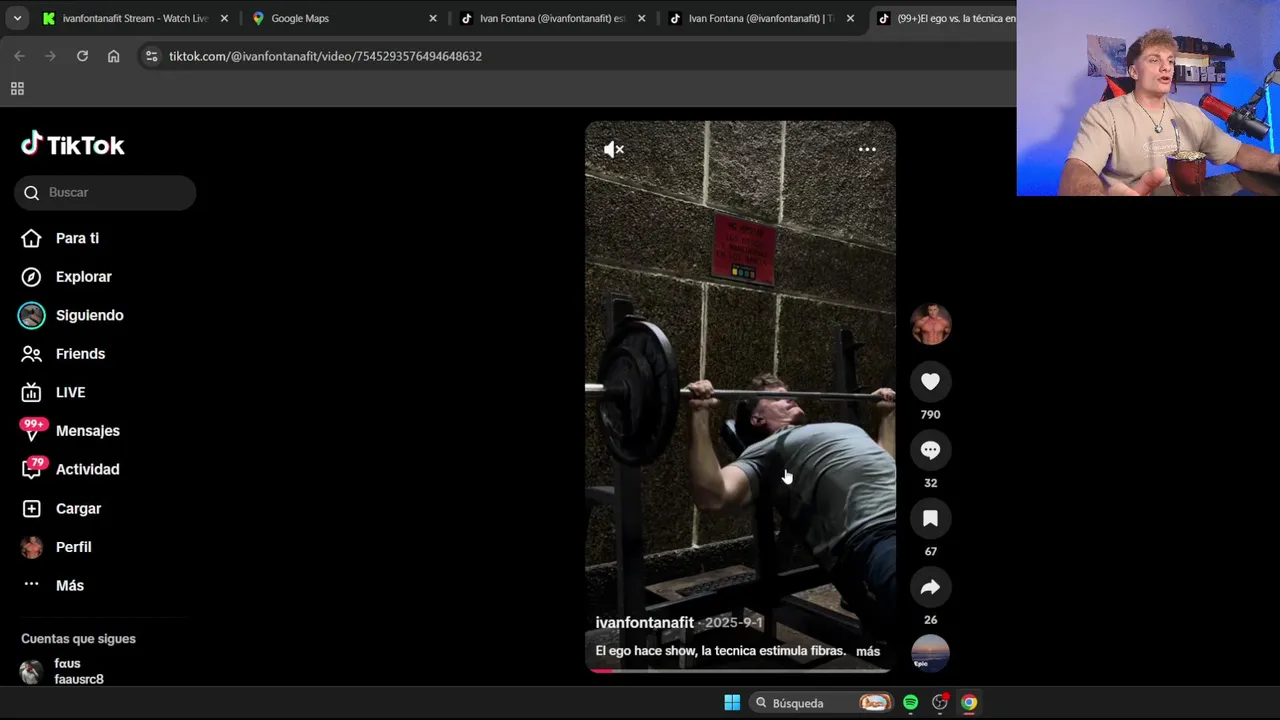Save the video with the bookmark icon
Image resolution: width=1280 pixels, height=720 pixels.
tap(930, 518)
